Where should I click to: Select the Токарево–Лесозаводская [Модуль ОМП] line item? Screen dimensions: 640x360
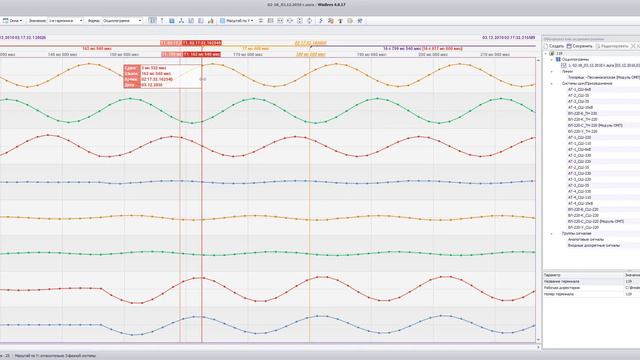click(604, 77)
